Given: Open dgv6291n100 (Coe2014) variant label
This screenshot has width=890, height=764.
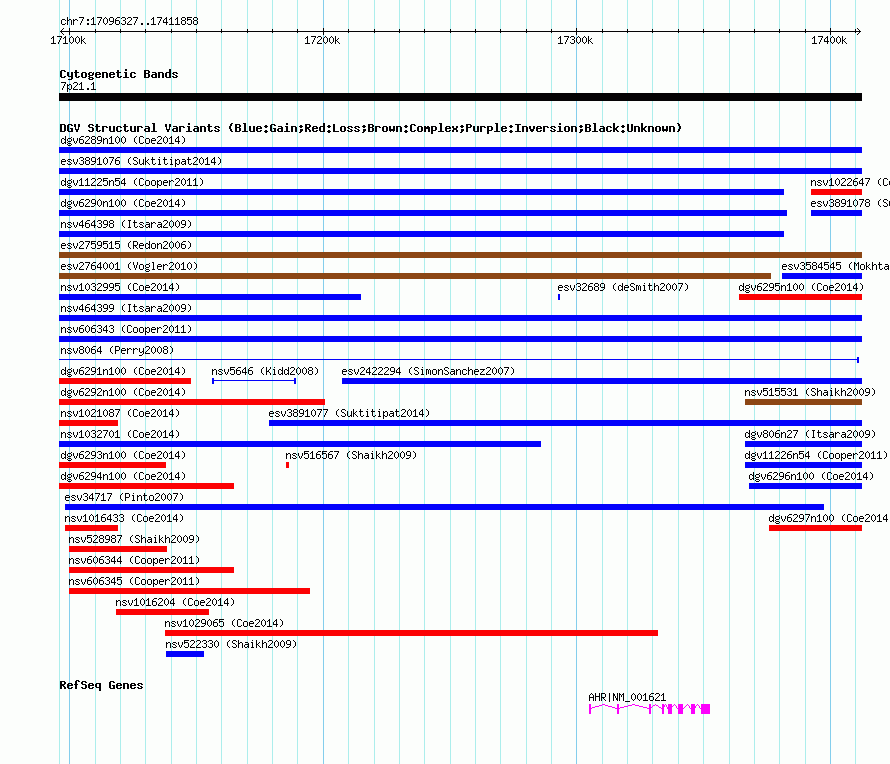Looking at the screenshot, I should 123,371.
